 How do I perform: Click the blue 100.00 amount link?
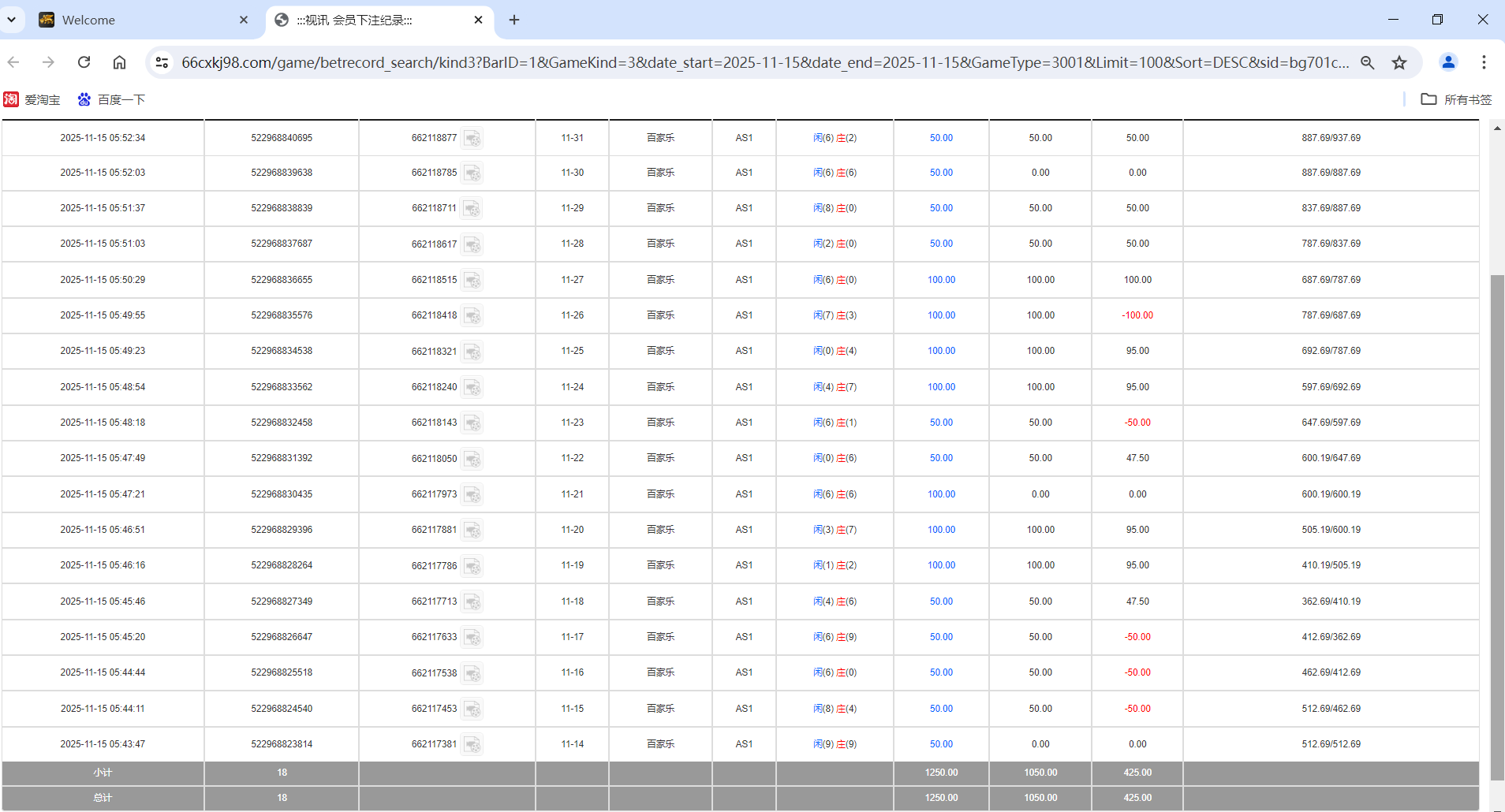click(941, 279)
